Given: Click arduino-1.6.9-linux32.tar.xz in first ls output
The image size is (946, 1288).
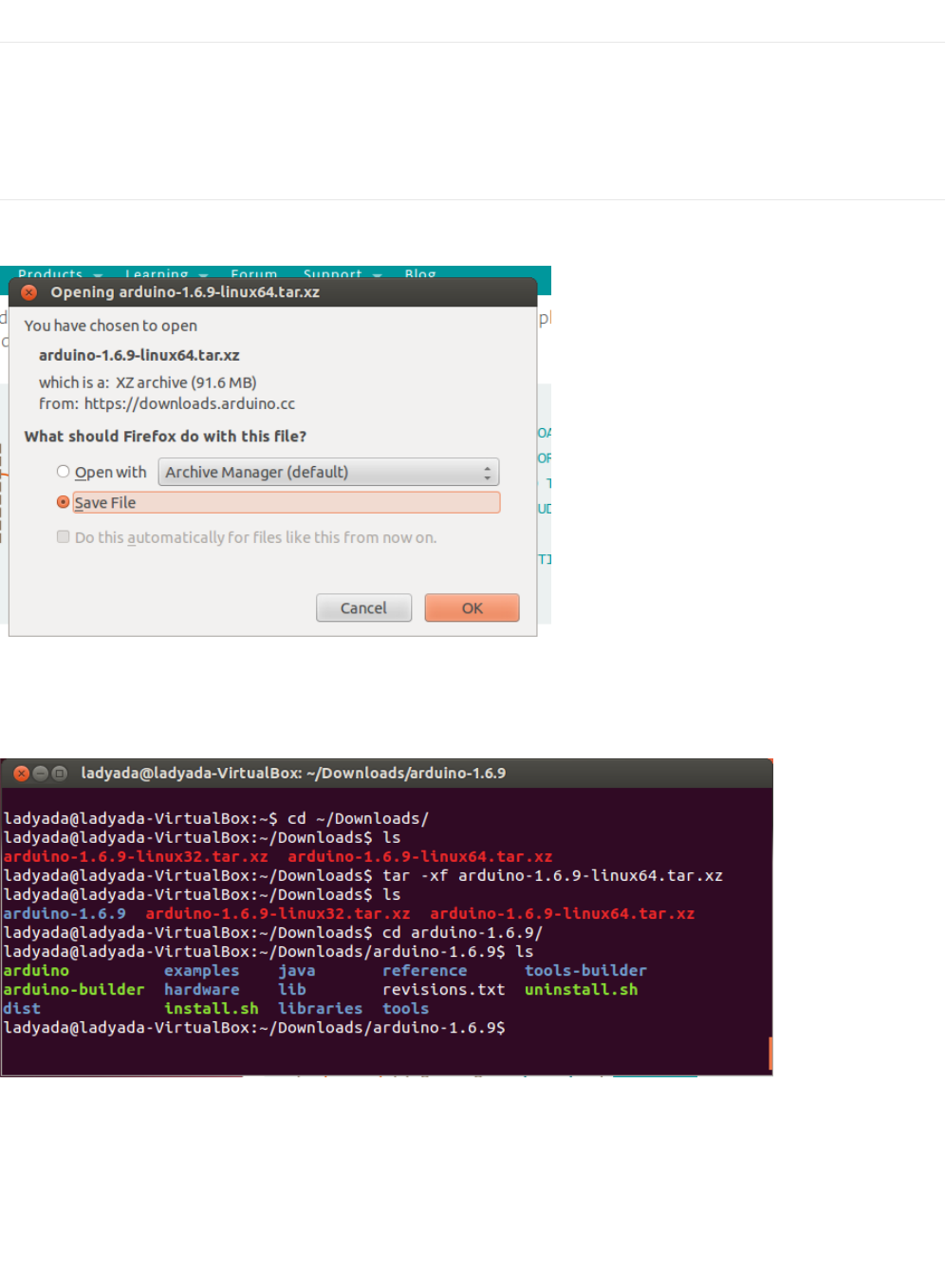Looking at the screenshot, I should coord(136,857).
